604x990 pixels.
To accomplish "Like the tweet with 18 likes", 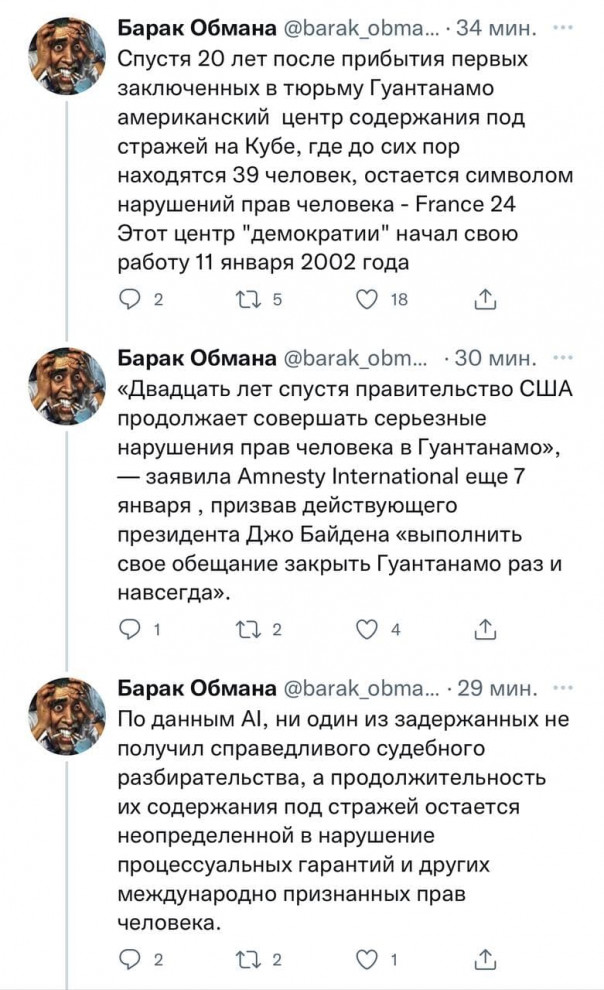I will coord(370,297).
